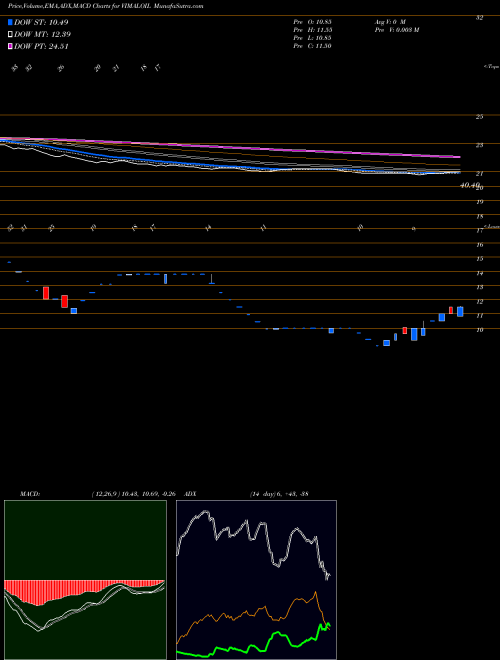500x660 pixels.
Task: Click the 'Pre C: 11.50' value
Action: click(313, 46)
